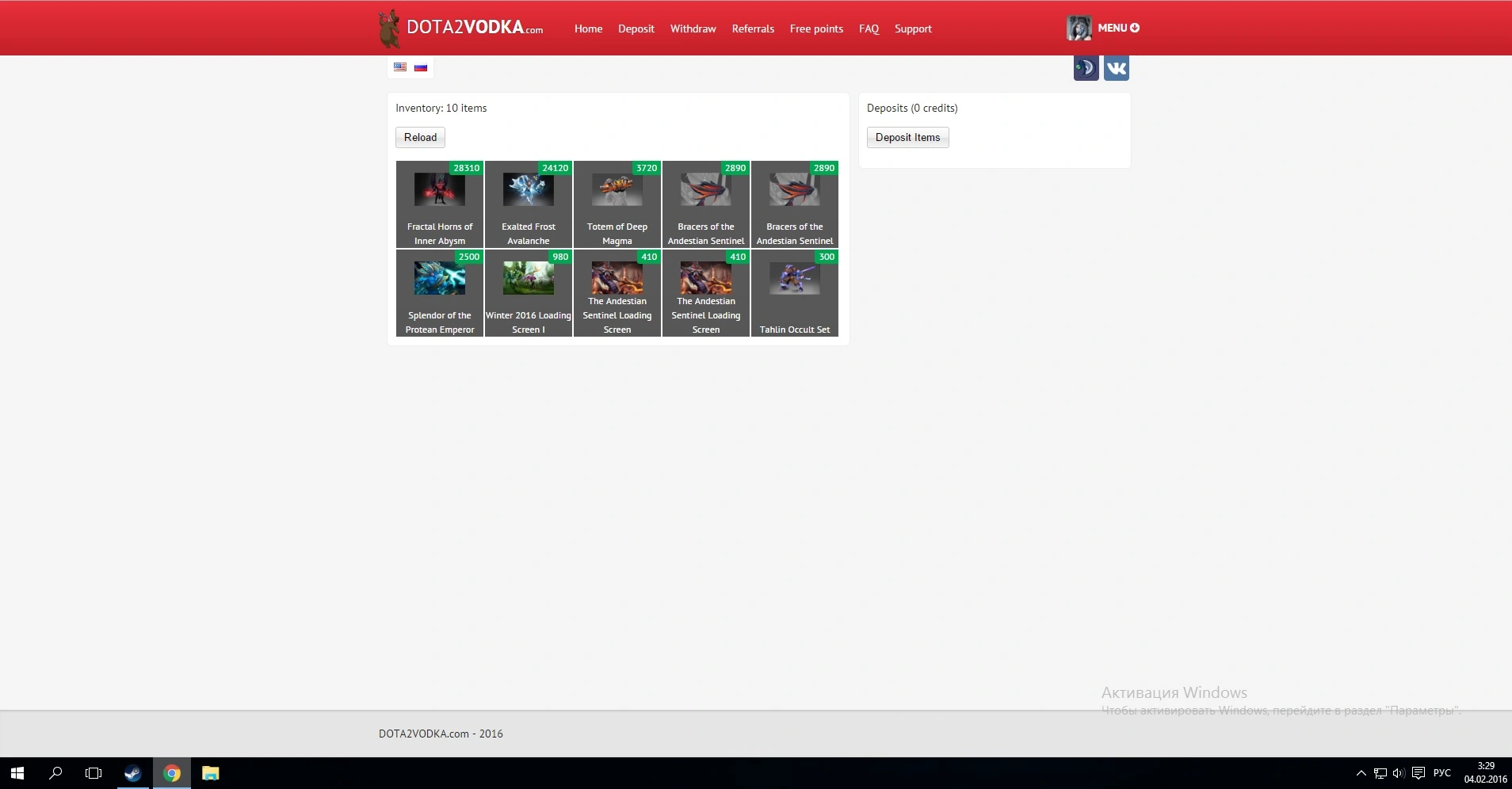
Task: Open the FAQ page
Action: point(869,29)
